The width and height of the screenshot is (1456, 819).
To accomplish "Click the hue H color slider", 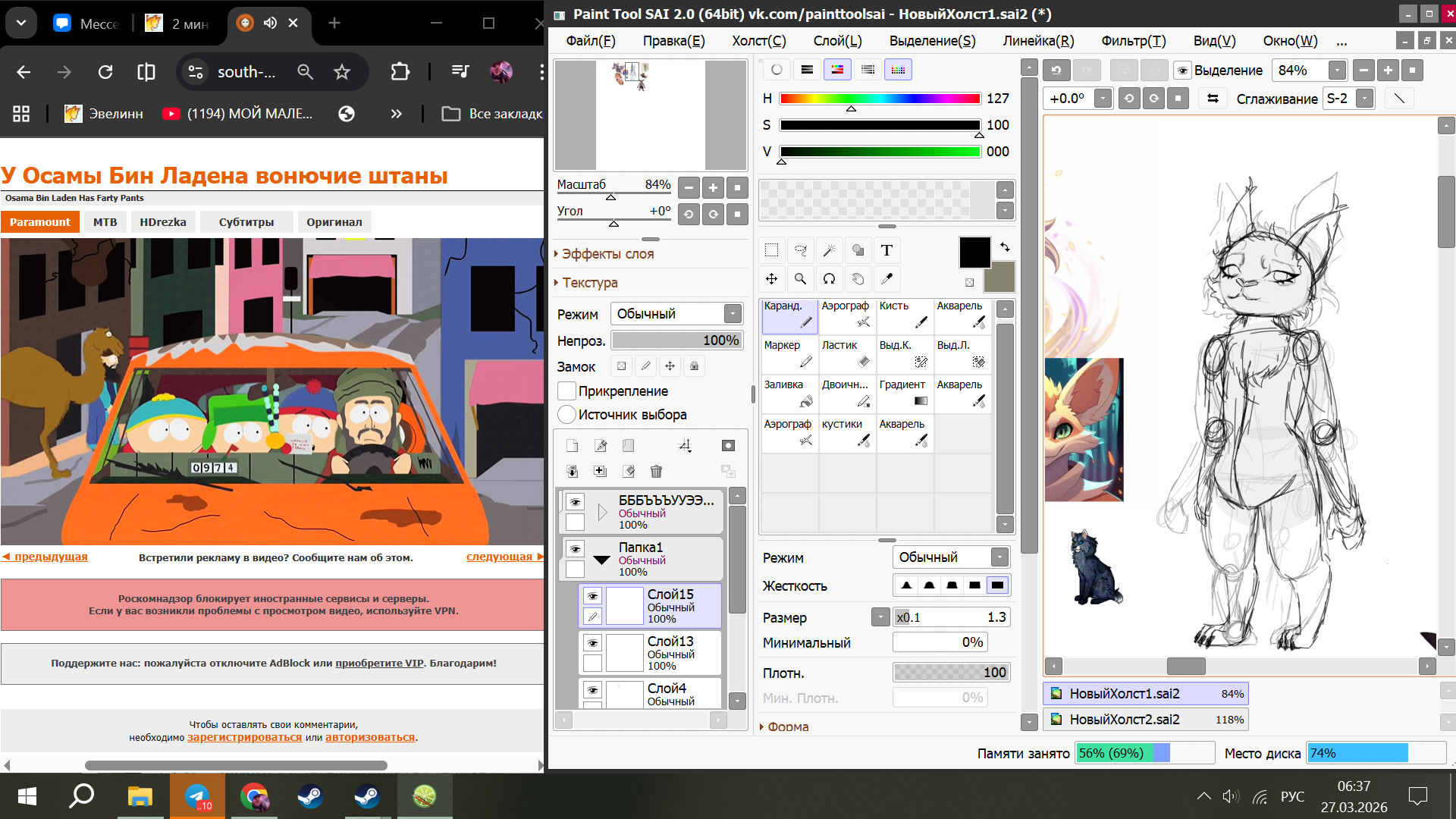I will point(880,99).
